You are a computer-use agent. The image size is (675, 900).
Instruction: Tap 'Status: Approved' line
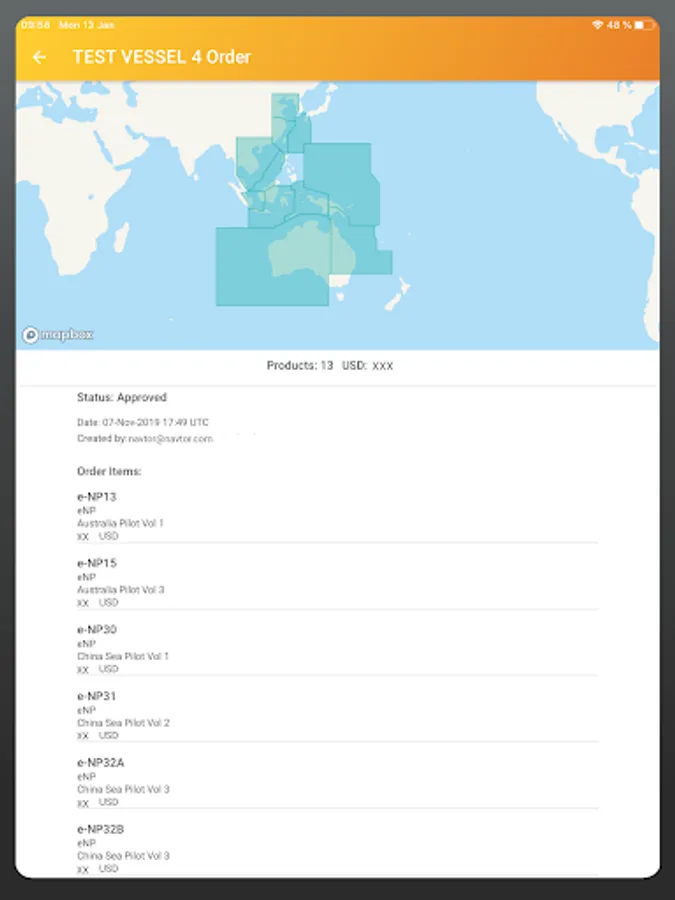[122, 397]
